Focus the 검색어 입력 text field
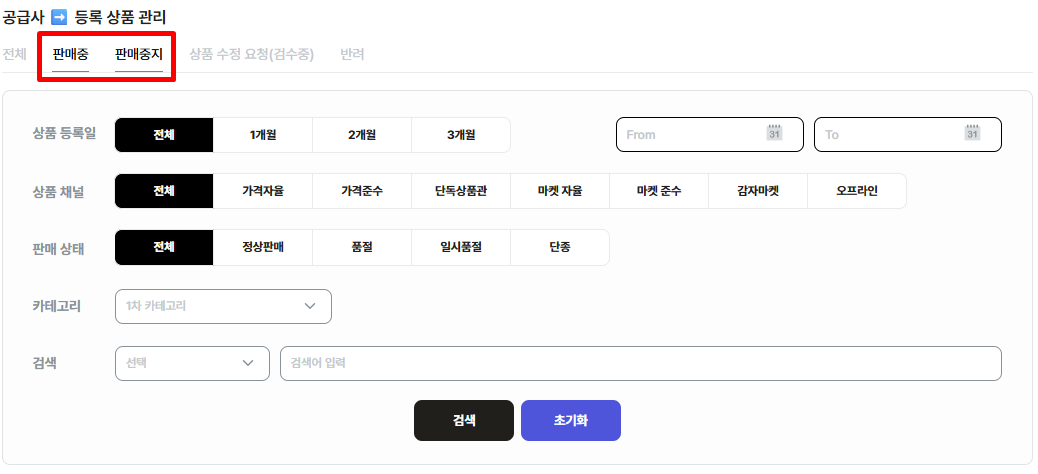 click(640, 363)
